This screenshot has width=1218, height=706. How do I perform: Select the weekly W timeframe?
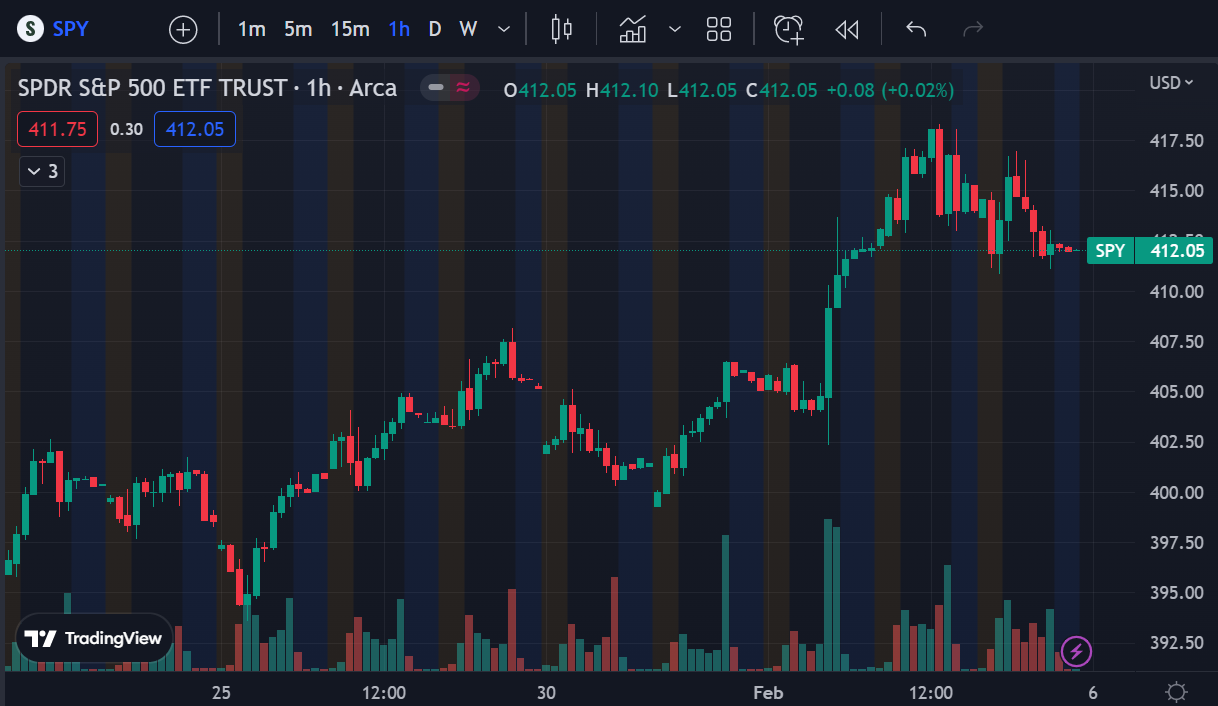point(468,29)
